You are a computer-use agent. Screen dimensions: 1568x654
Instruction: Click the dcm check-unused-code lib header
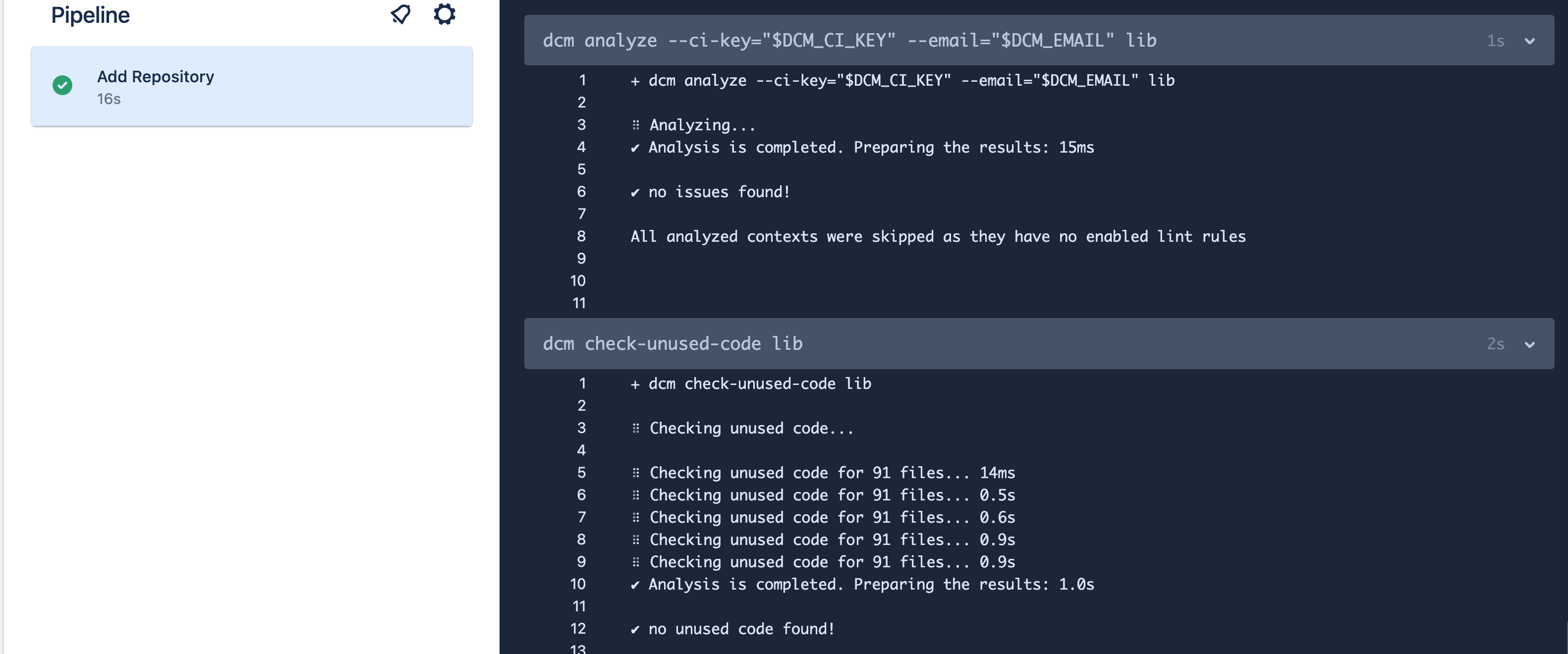(1038, 344)
